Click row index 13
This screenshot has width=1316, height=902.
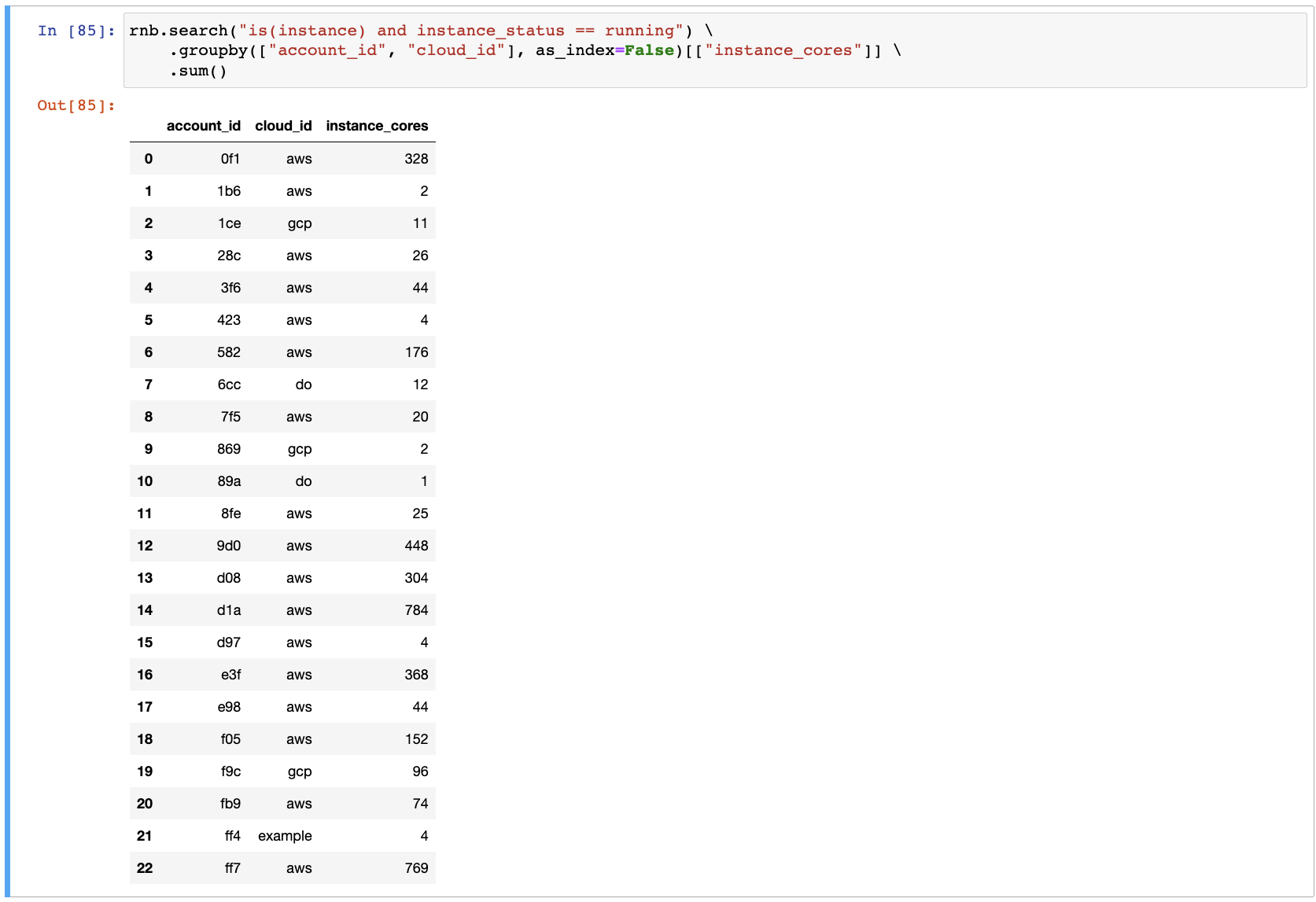[145, 578]
